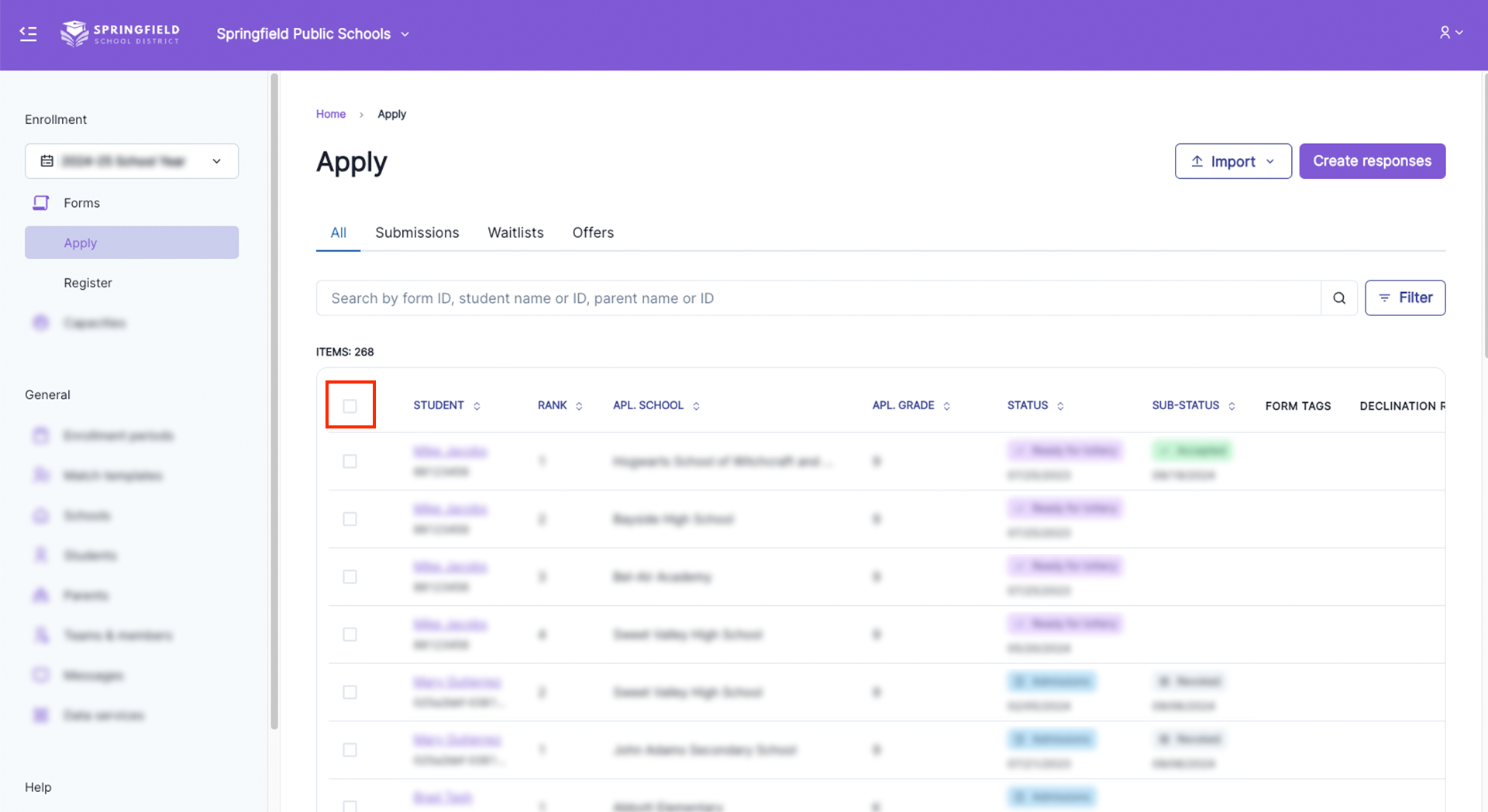Screen dimensions: 1488x812
Task: Collapse the sidebar with the menu icon
Action: [x=29, y=33]
